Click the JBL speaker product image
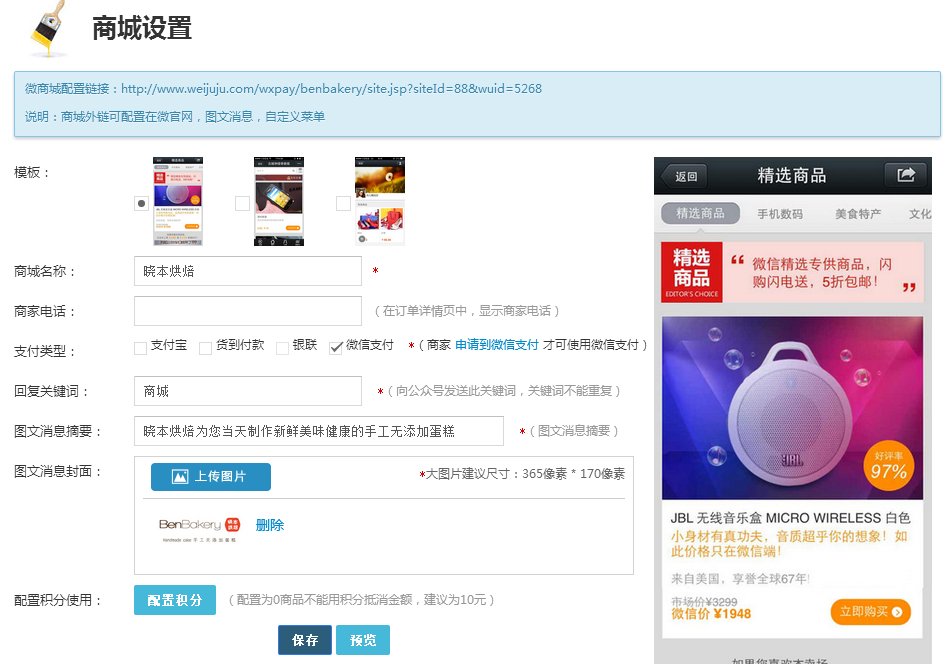Viewport: 952px width, 664px height. pos(792,408)
